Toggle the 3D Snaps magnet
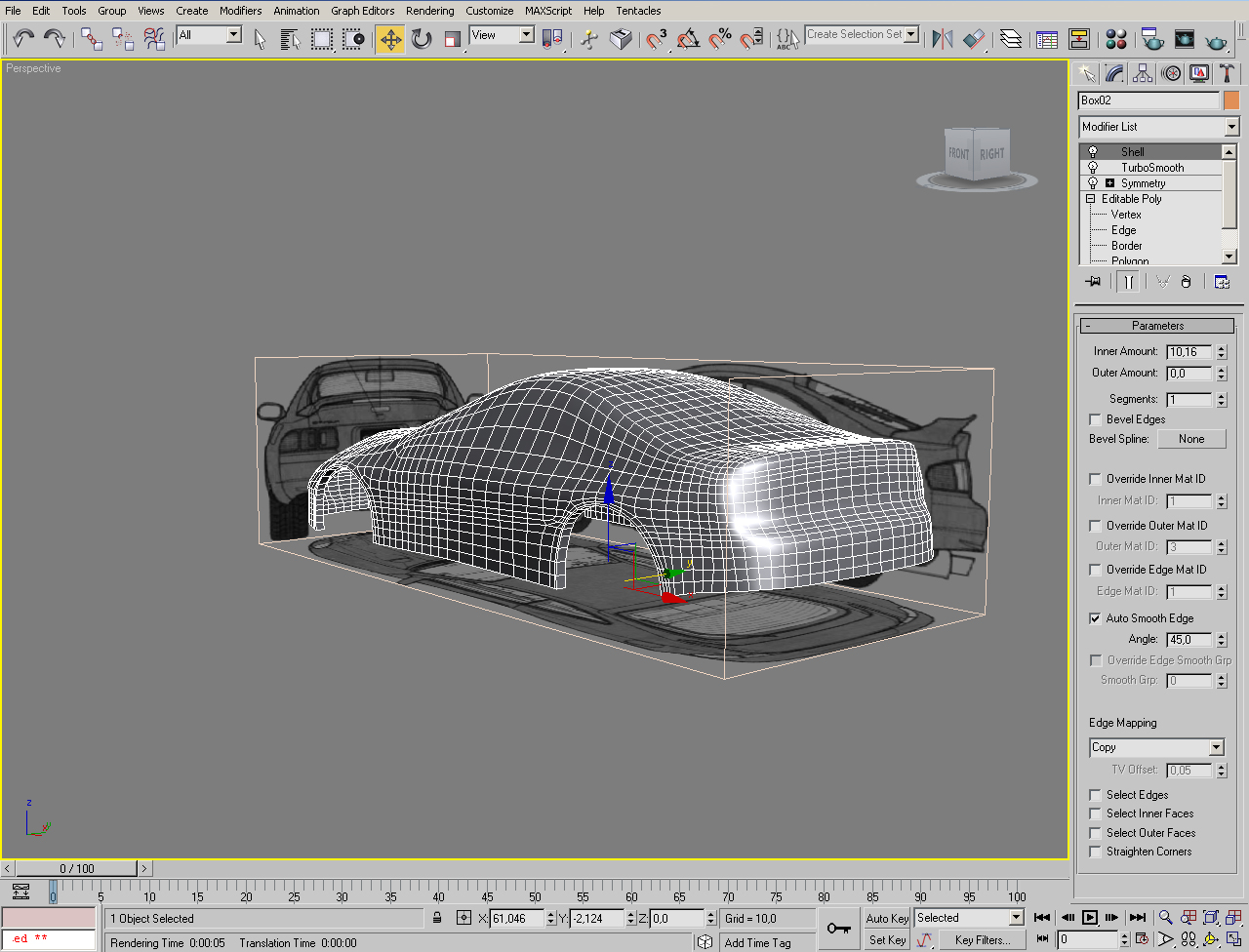 coord(657,39)
